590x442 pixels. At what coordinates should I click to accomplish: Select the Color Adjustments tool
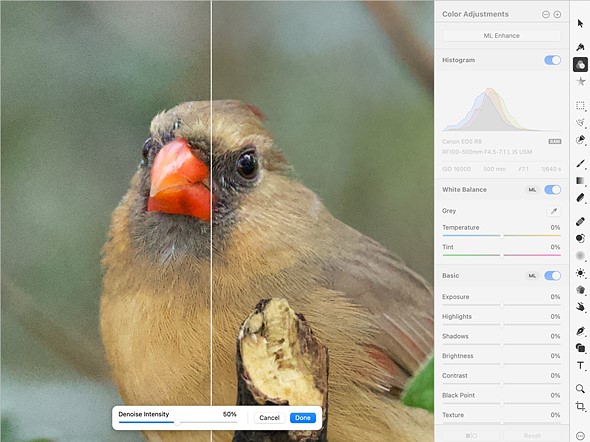[580, 65]
